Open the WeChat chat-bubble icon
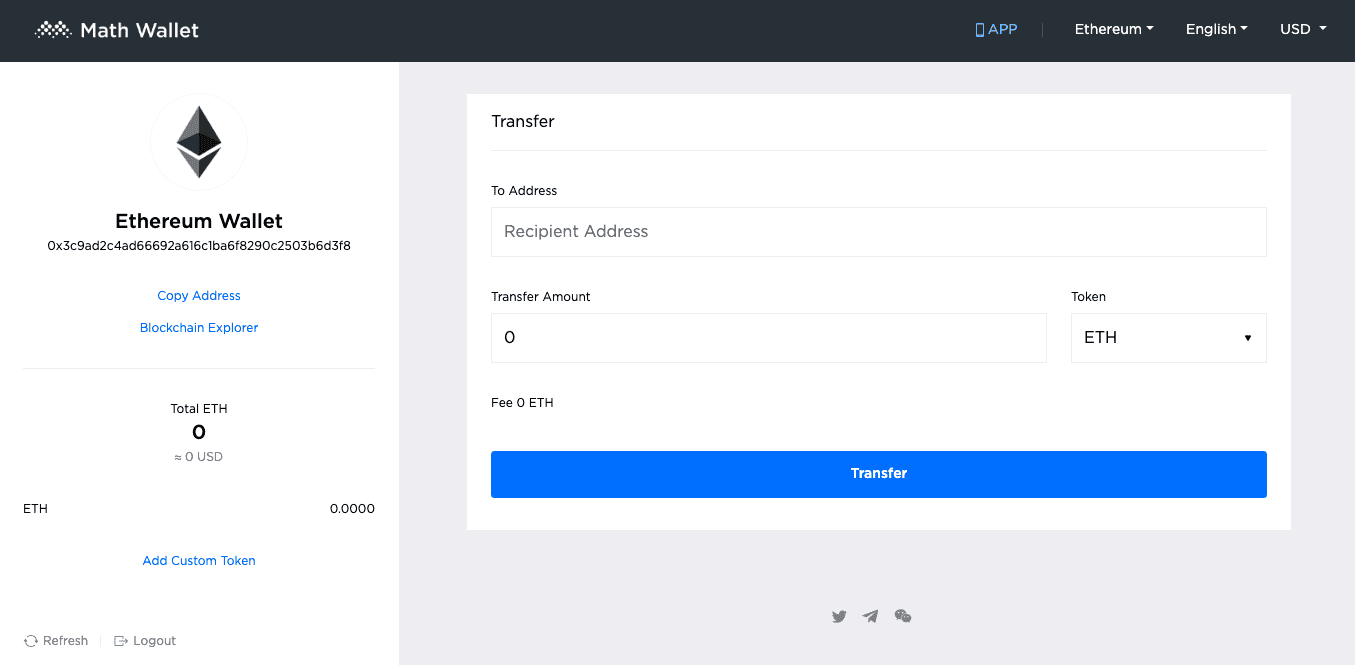Viewport: 1355px width, 665px height. [903, 616]
